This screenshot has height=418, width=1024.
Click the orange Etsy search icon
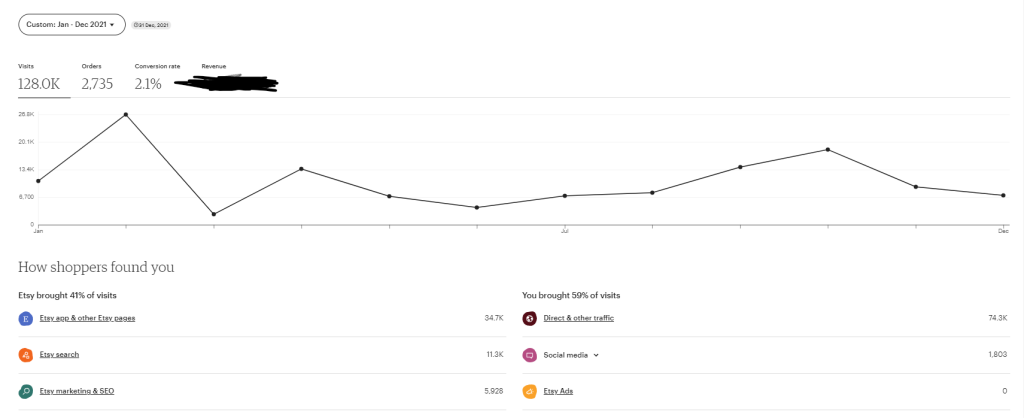coord(26,355)
